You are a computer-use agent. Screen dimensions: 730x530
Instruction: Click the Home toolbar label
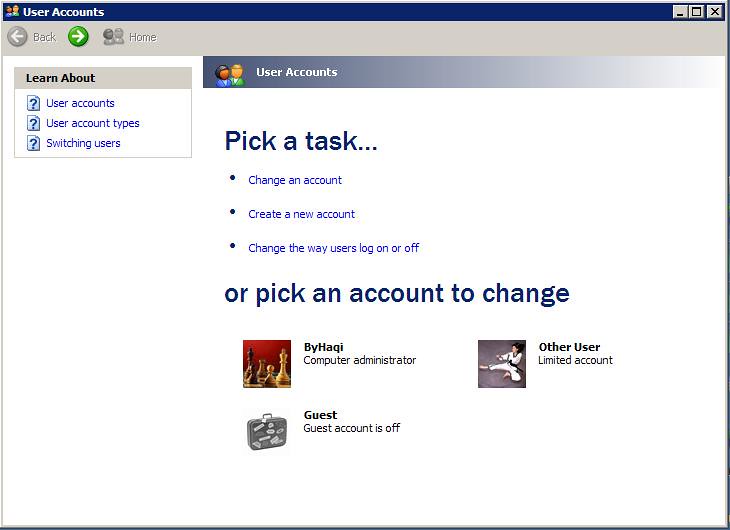tap(142, 37)
